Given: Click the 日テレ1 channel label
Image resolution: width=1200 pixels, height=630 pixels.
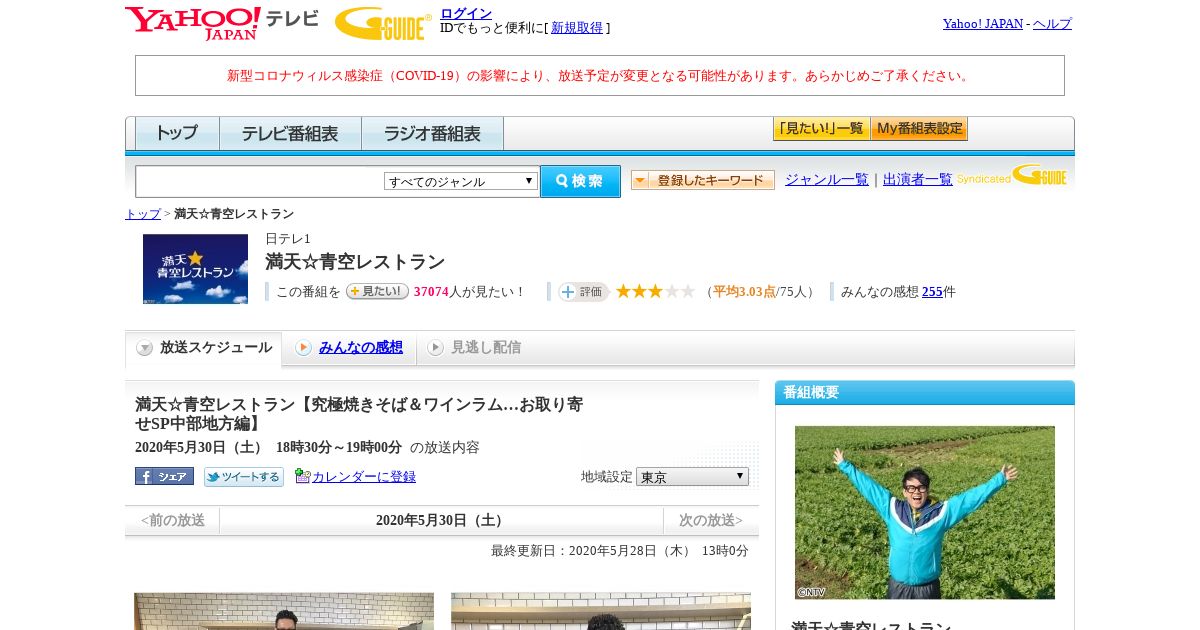Looking at the screenshot, I should click(x=288, y=239).
